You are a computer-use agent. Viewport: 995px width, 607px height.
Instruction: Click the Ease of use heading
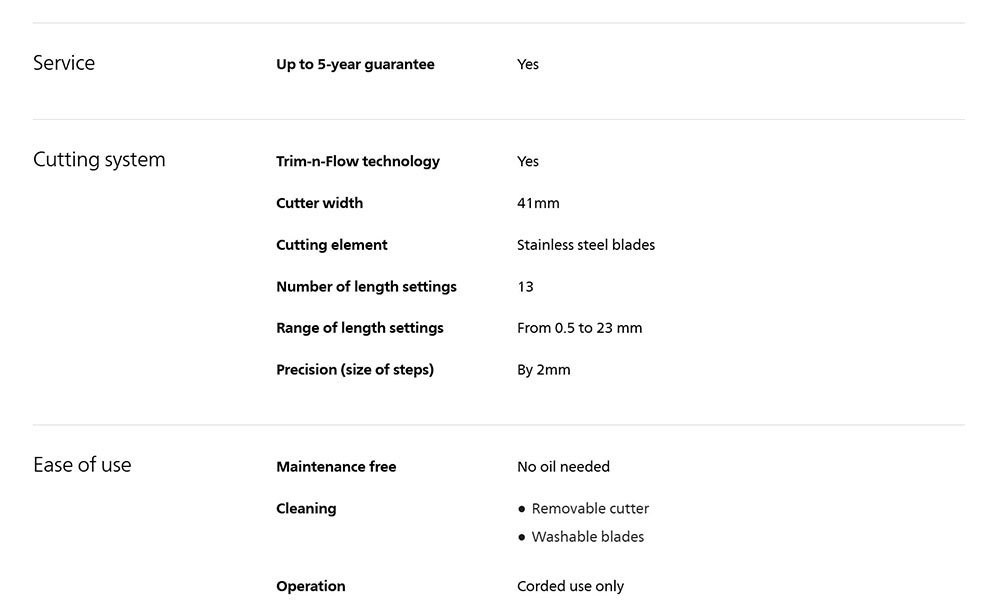(x=82, y=465)
